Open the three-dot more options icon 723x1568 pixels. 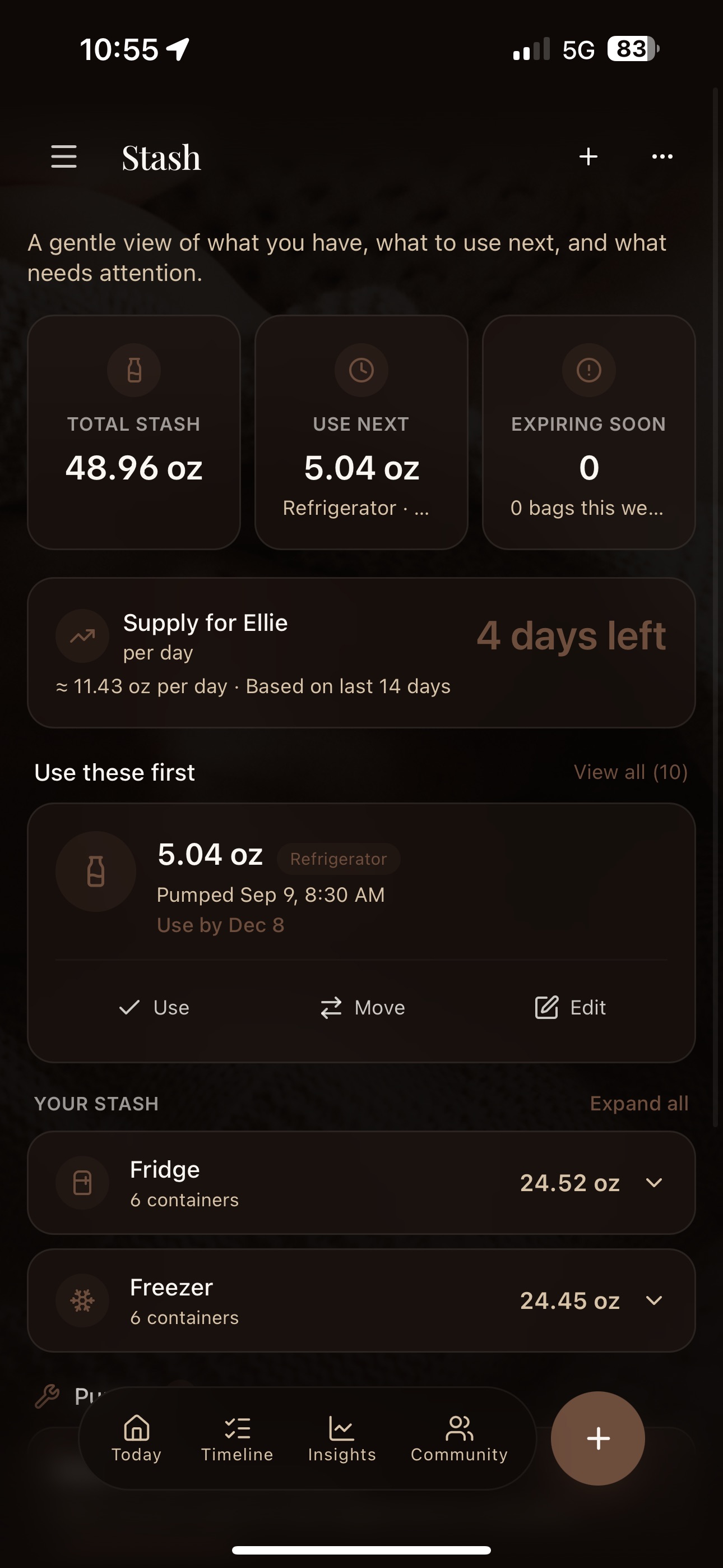(x=662, y=157)
